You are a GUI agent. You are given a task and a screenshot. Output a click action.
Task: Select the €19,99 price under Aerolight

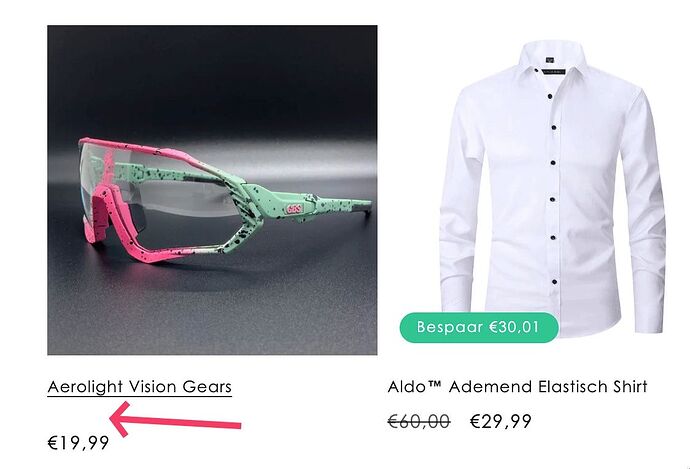tap(78, 443)
